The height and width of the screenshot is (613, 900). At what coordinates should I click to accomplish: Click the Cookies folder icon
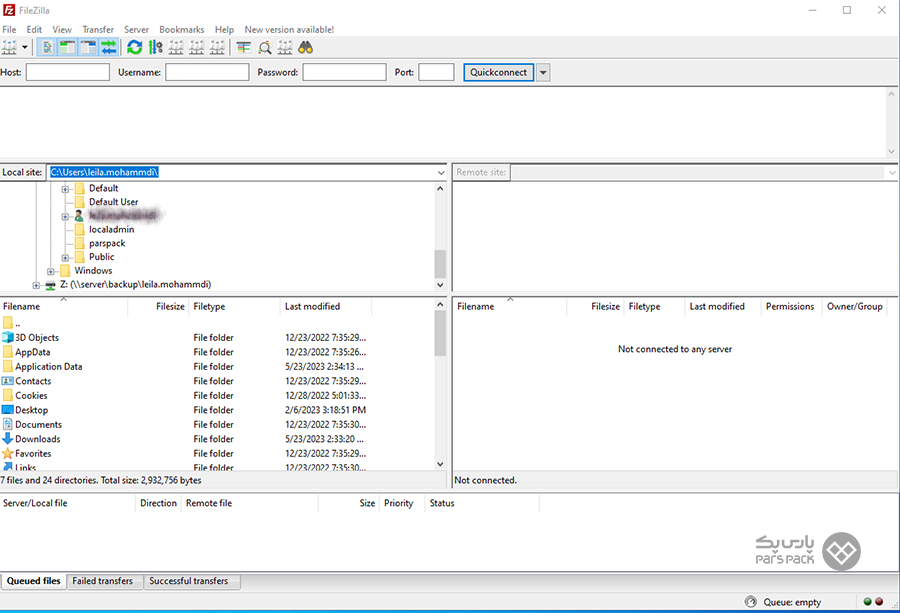7,395
